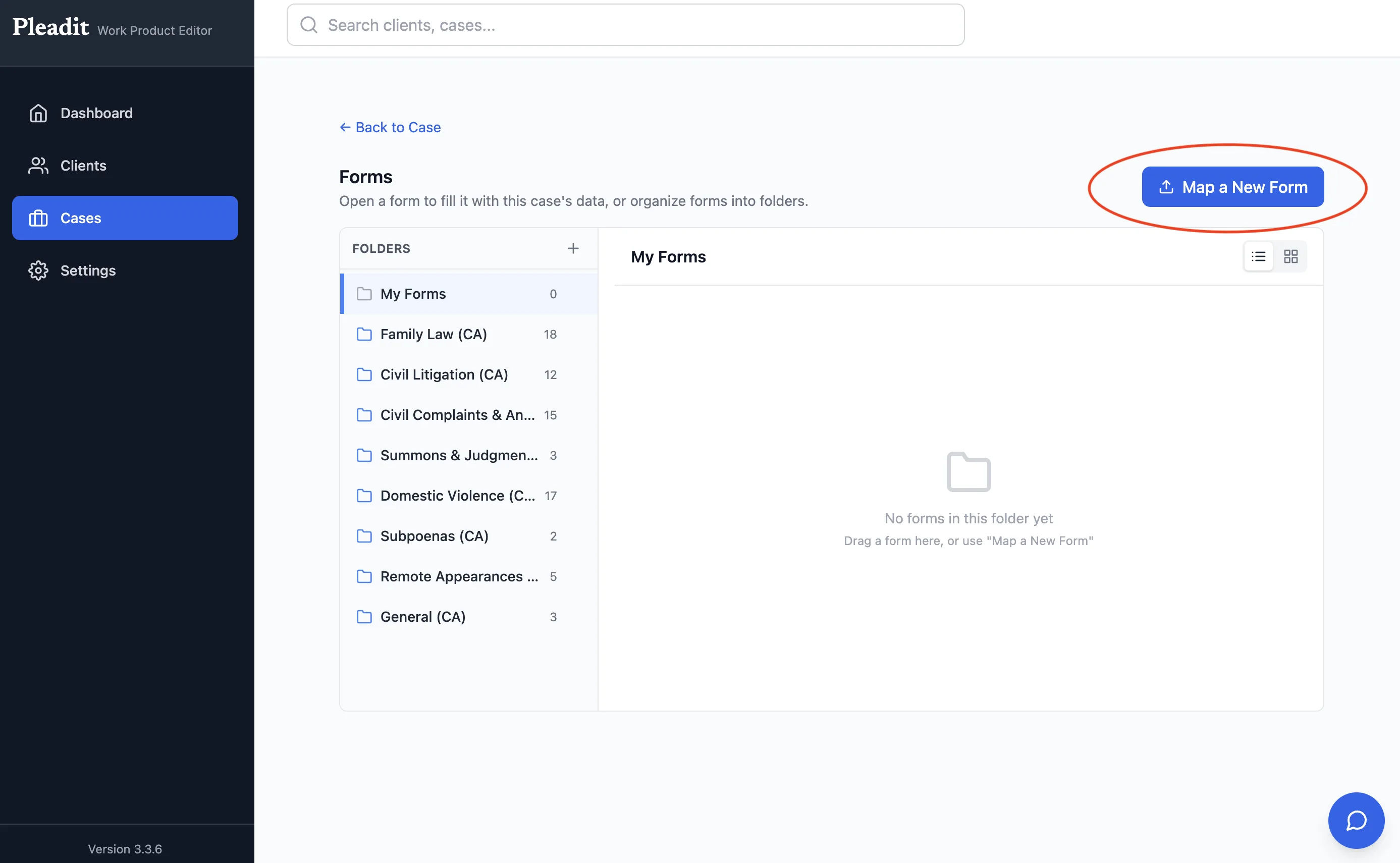Open the Civil Litigation (CA) folder
This screenshot has height=863, width=1400.
pos(469,374)
